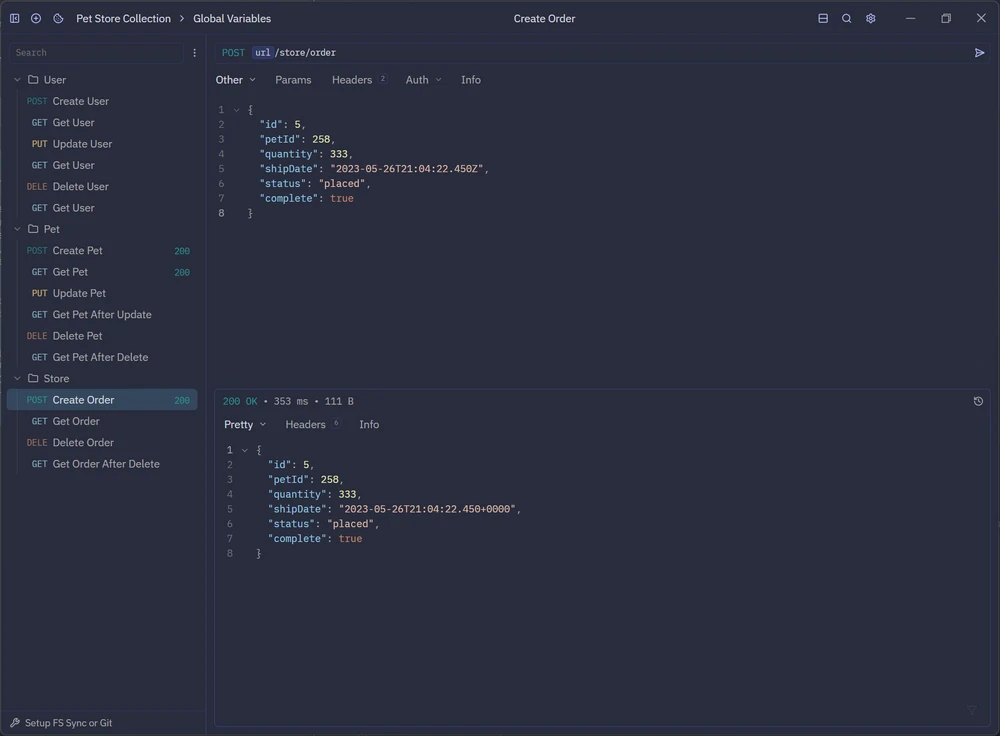Open the sidebar three-dot options menu

195,53
